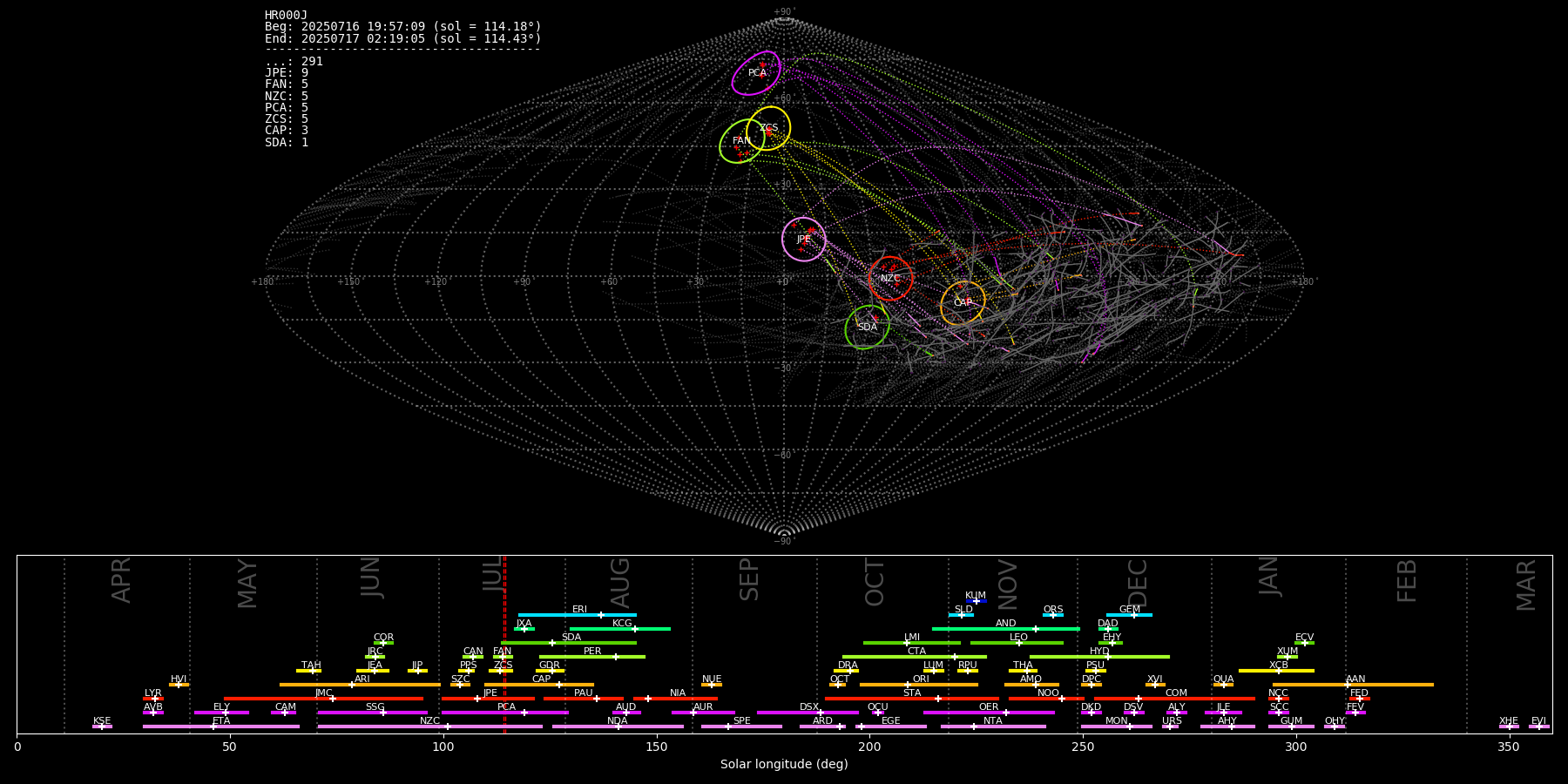The height and width of the screenshot is (784, 1568).
Task: Click the APR month label in timeline
Action: (122, 579)
